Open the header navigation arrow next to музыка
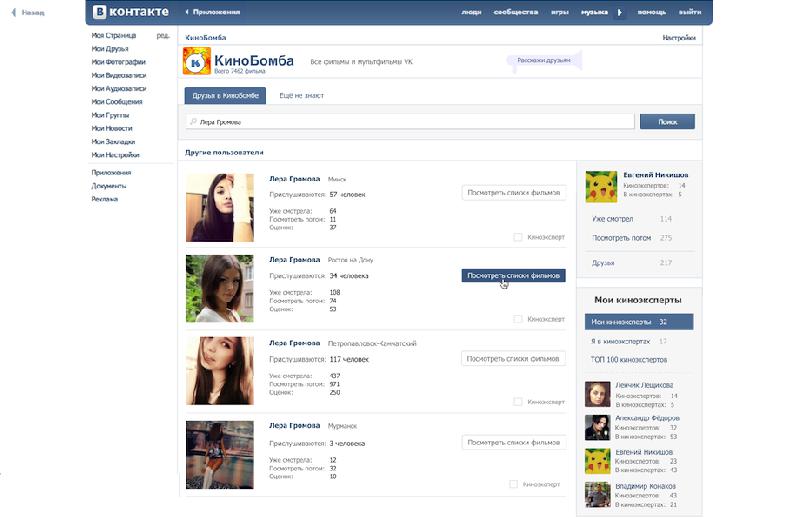Viewport: 800px width, 518px height. 620,12
